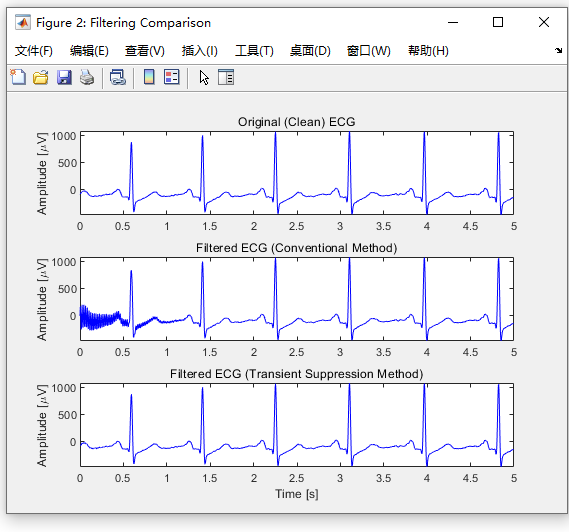Insert legend toolbar icon
This screenshot has width=569, height=532.
[x=172, y=77]
